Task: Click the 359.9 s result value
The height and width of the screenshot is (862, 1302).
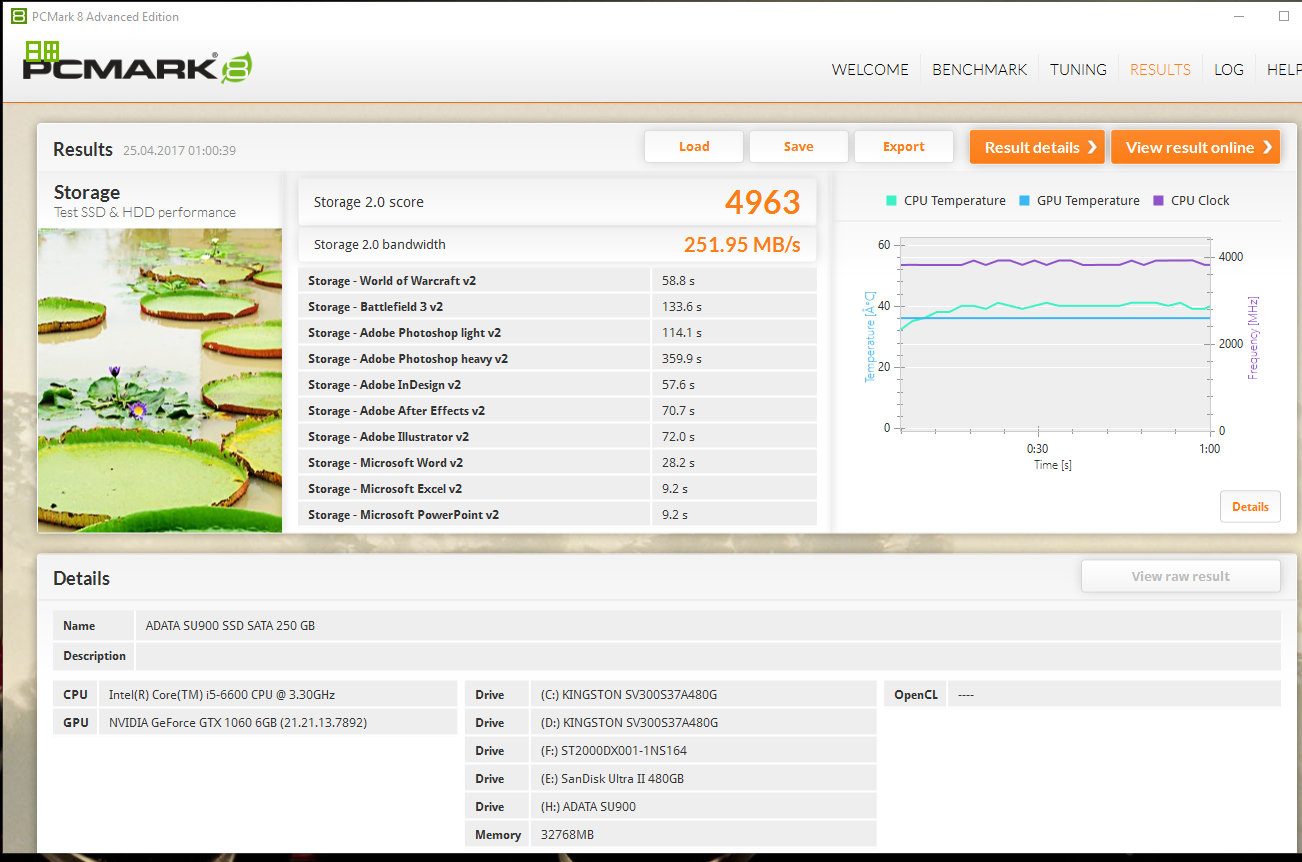Action: [682, 358]
